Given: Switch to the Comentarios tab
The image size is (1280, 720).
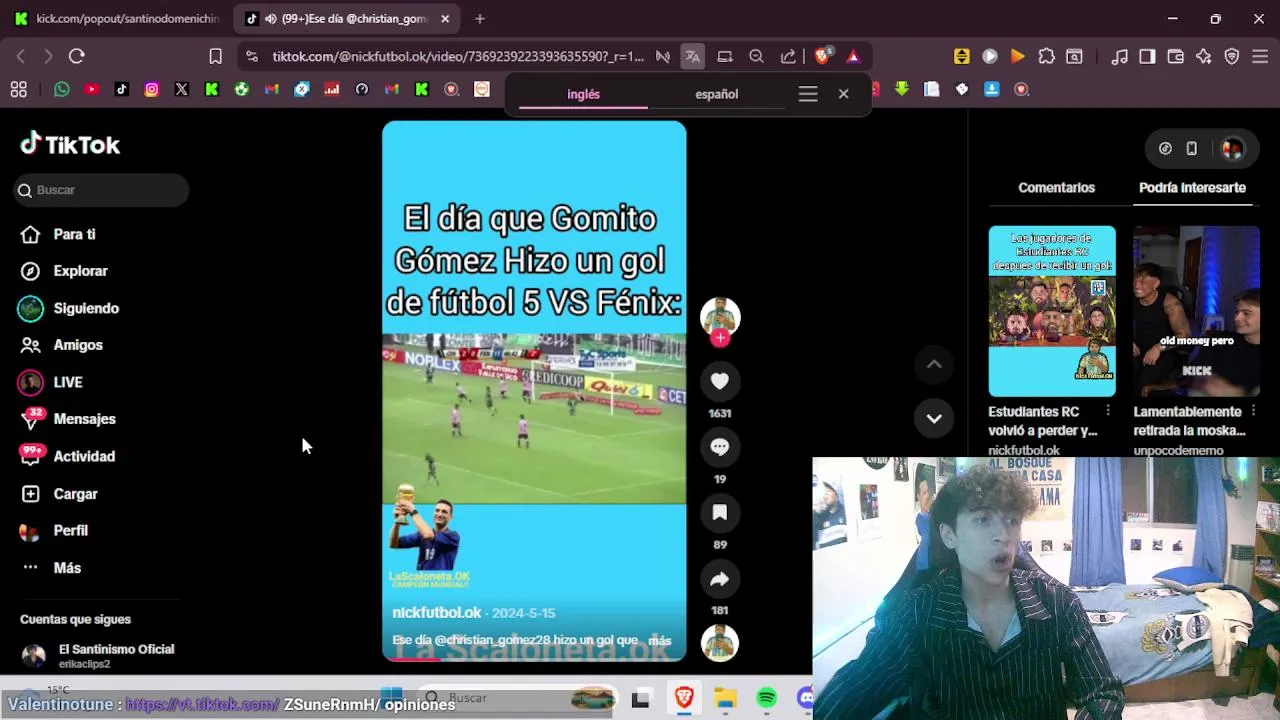Looking at the screenshot, I should point(1056,188).
